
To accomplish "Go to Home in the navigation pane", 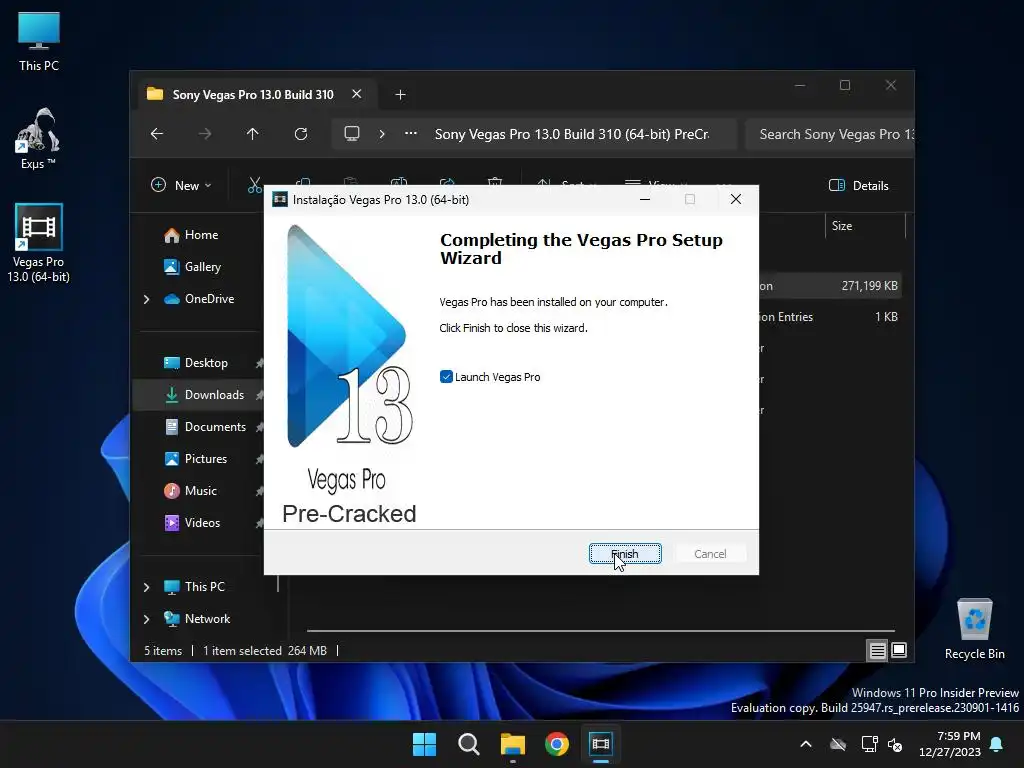I will 201,235.
